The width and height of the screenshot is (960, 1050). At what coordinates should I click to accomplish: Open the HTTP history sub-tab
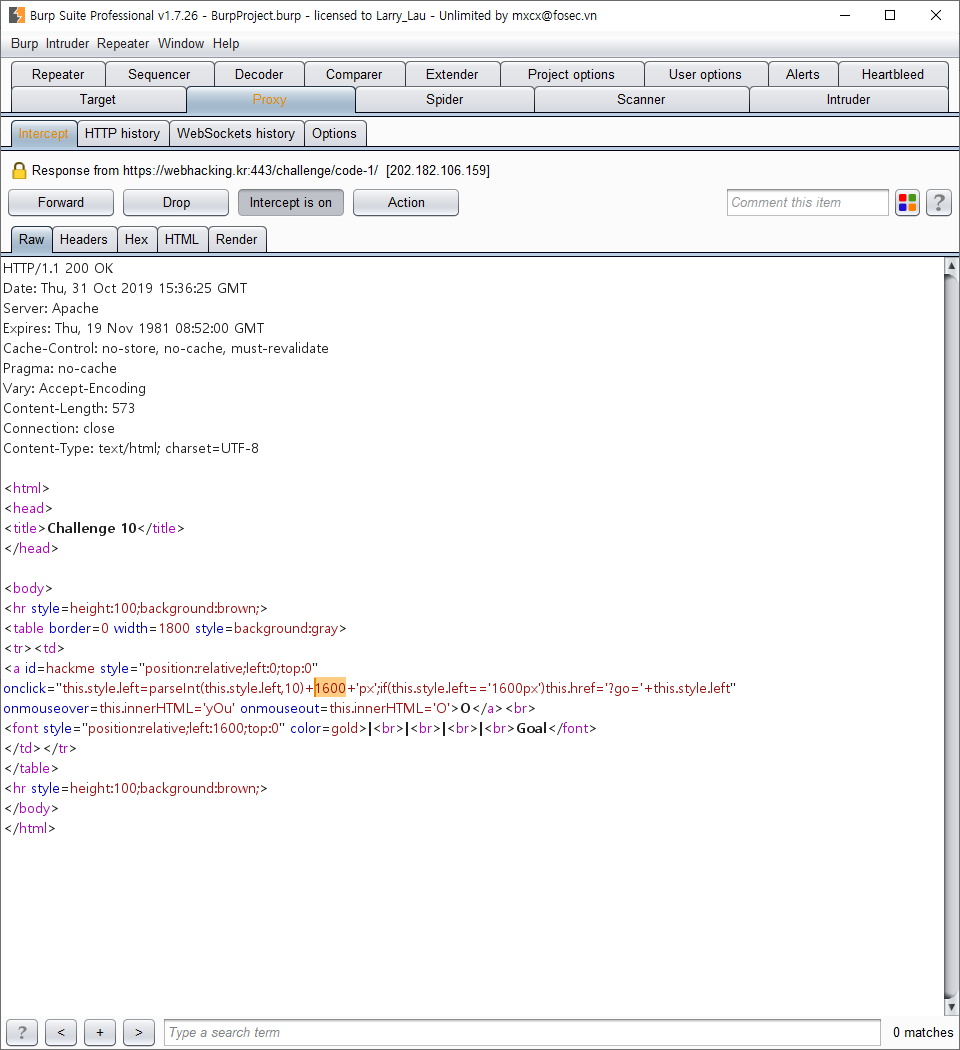pyautogui.click(x=123, y=133)
